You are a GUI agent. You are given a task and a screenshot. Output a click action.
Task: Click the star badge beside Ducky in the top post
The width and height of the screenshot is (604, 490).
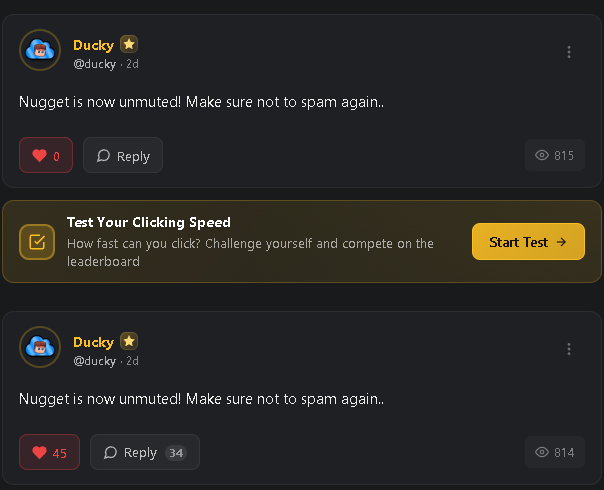[x=129, y=44]
